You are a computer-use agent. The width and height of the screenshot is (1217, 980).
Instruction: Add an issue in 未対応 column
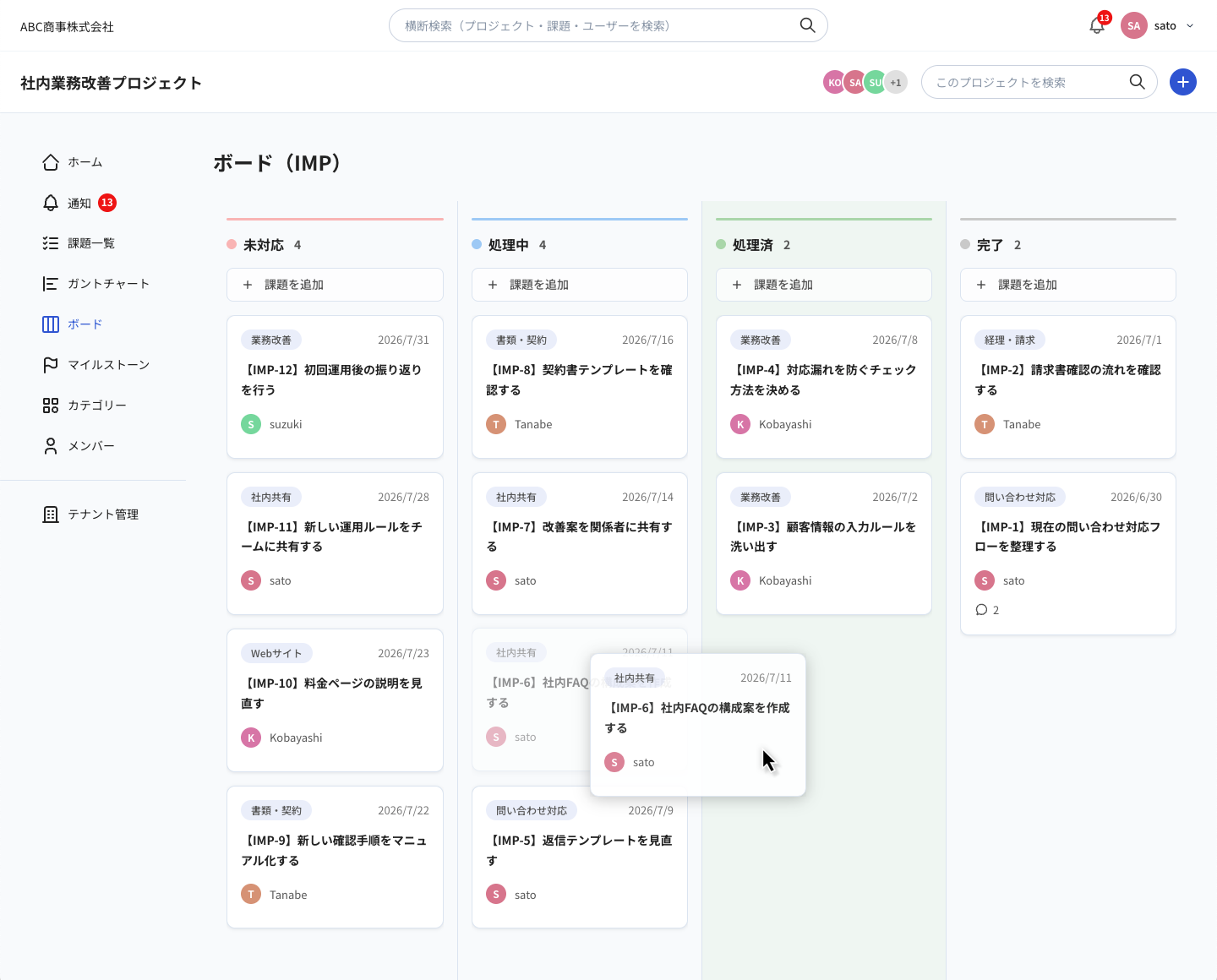point(335,285)
